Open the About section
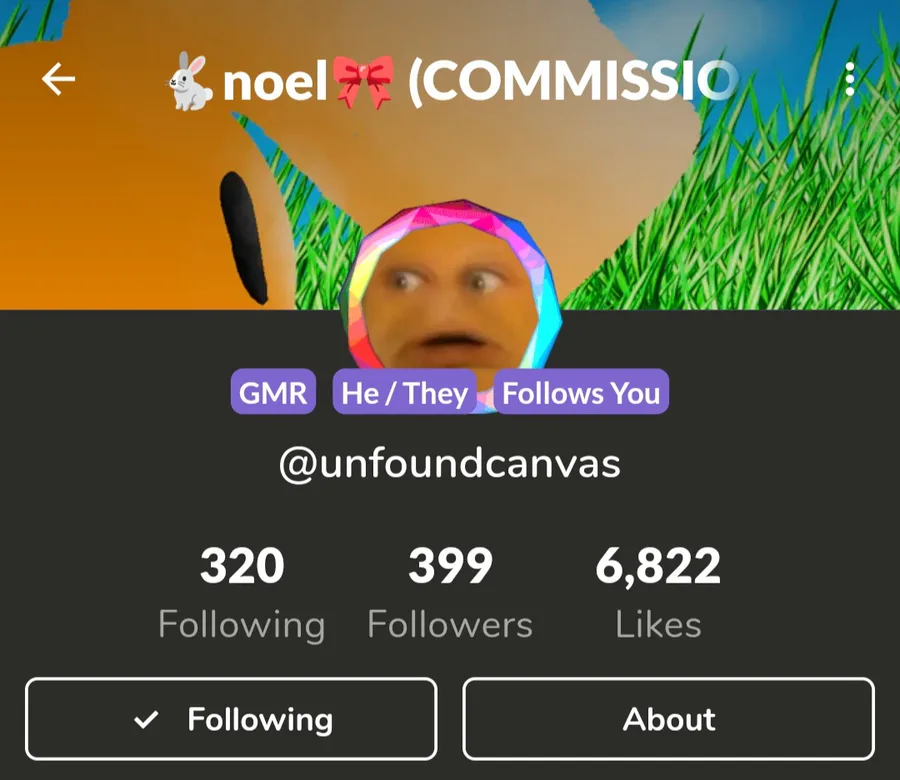The image size is (900, 780). pos(669,719)
